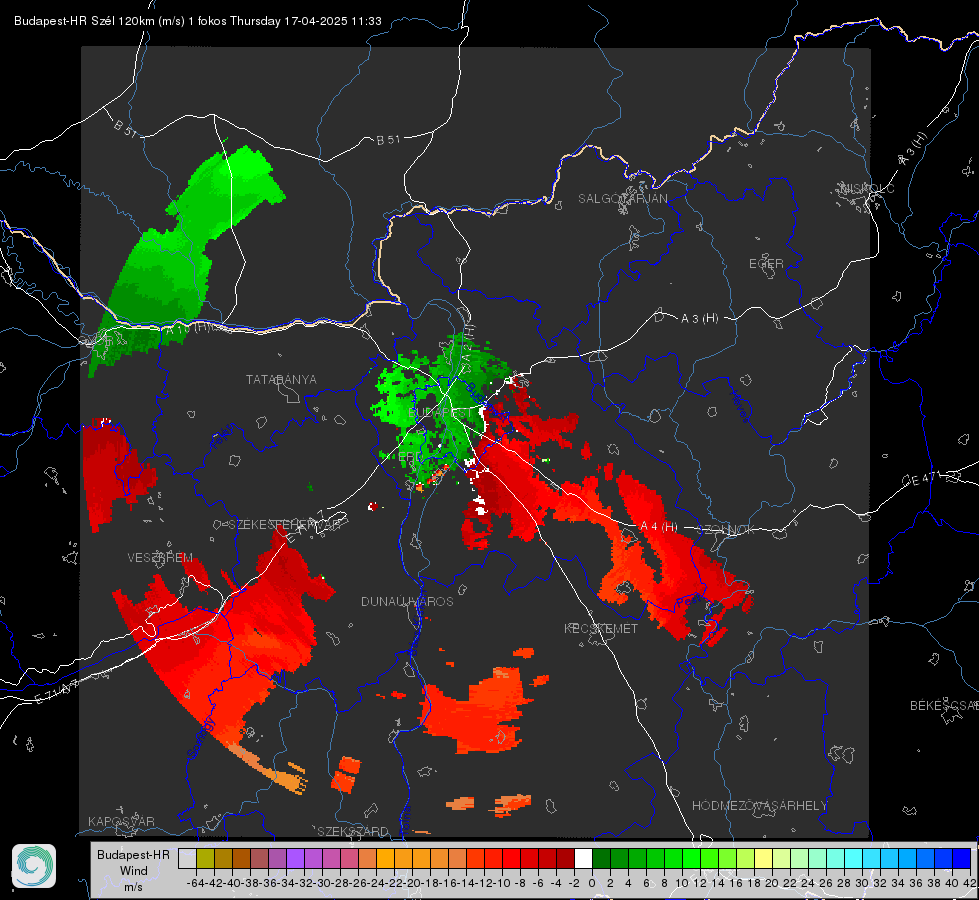
Task: Click the MISKOLC city label
Action: pyautogui.click(x=867, y=188)
